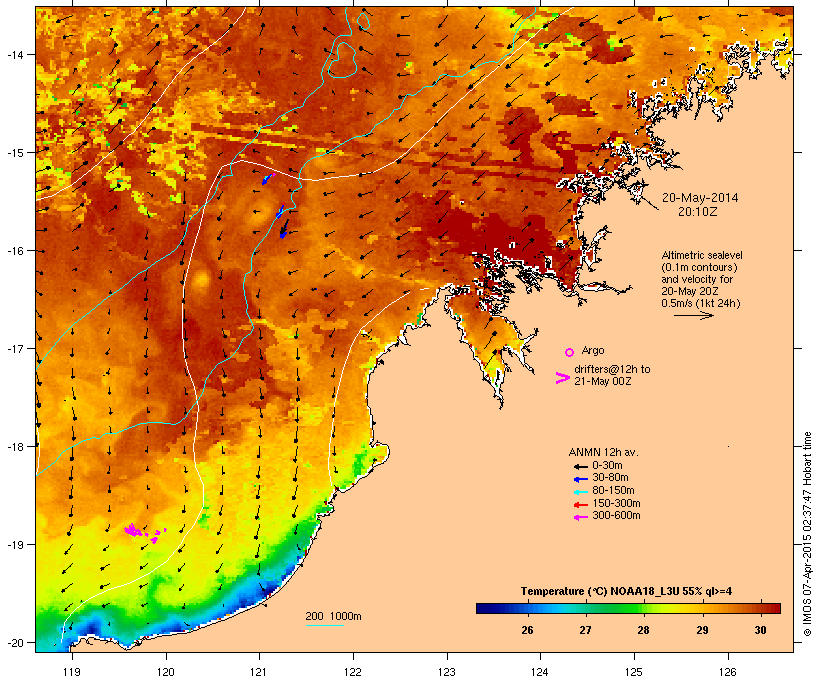
Task: Click the black 0-30m legend arrow
Action: coord(580,467)
